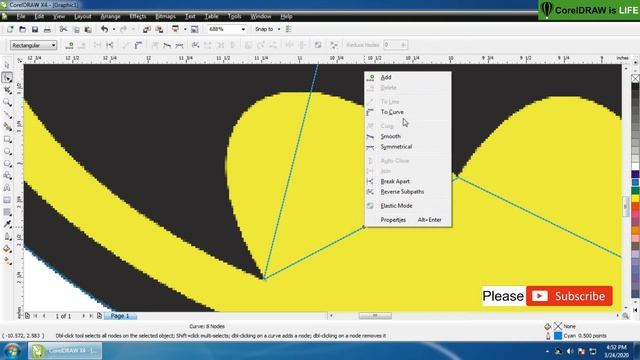
Task: Click the Paste icon in standard toolbar
Action: click(x=88, y=29)
